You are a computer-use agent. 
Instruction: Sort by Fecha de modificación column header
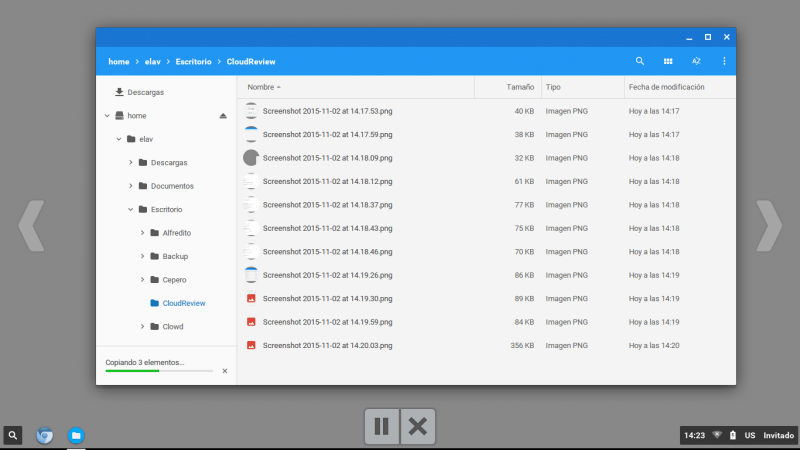(x=666, y=87)
